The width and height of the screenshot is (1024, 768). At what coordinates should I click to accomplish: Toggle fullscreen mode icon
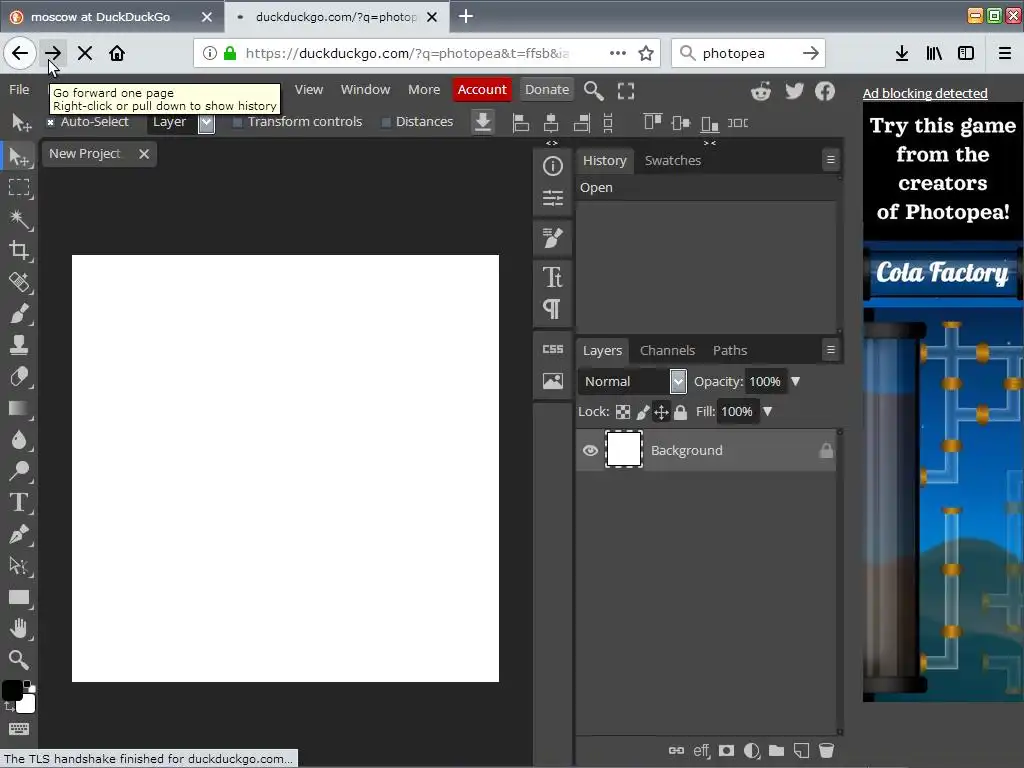626,91
